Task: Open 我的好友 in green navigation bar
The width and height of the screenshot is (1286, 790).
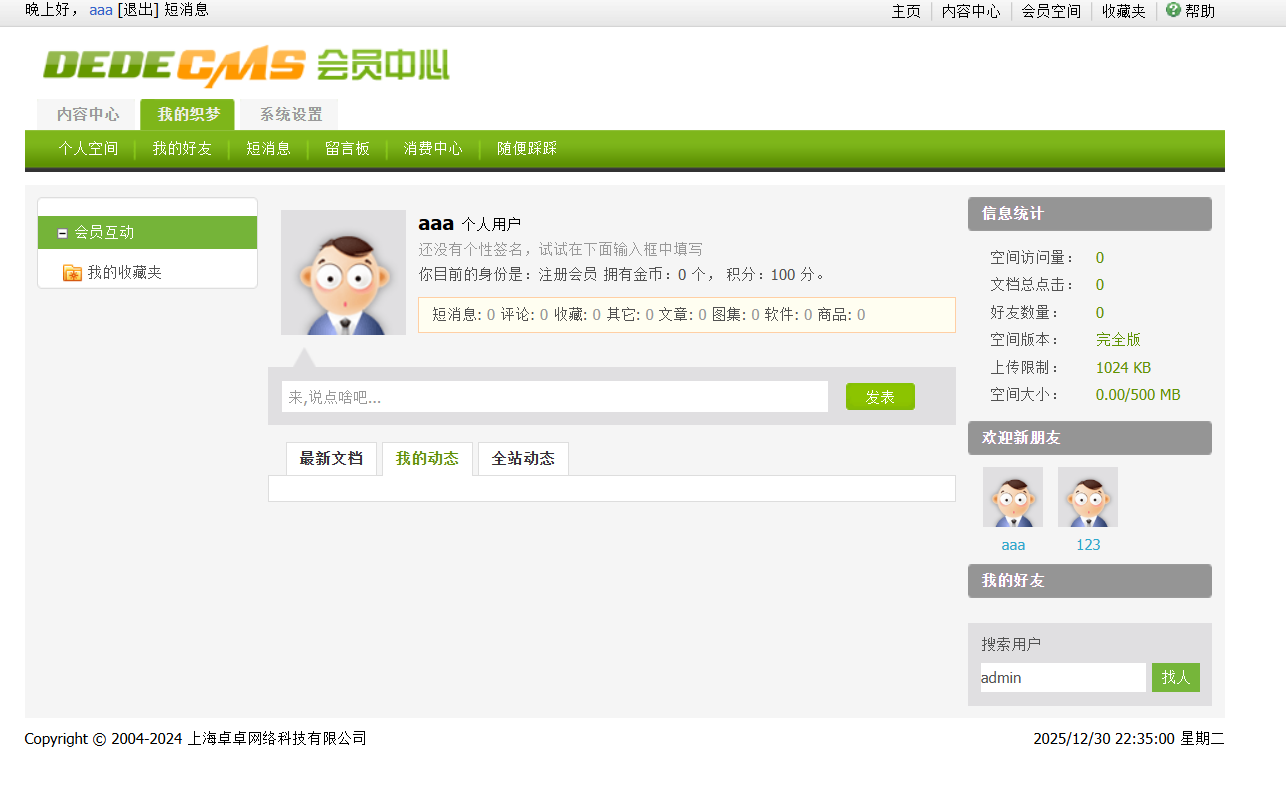Action: pos(182,149)
